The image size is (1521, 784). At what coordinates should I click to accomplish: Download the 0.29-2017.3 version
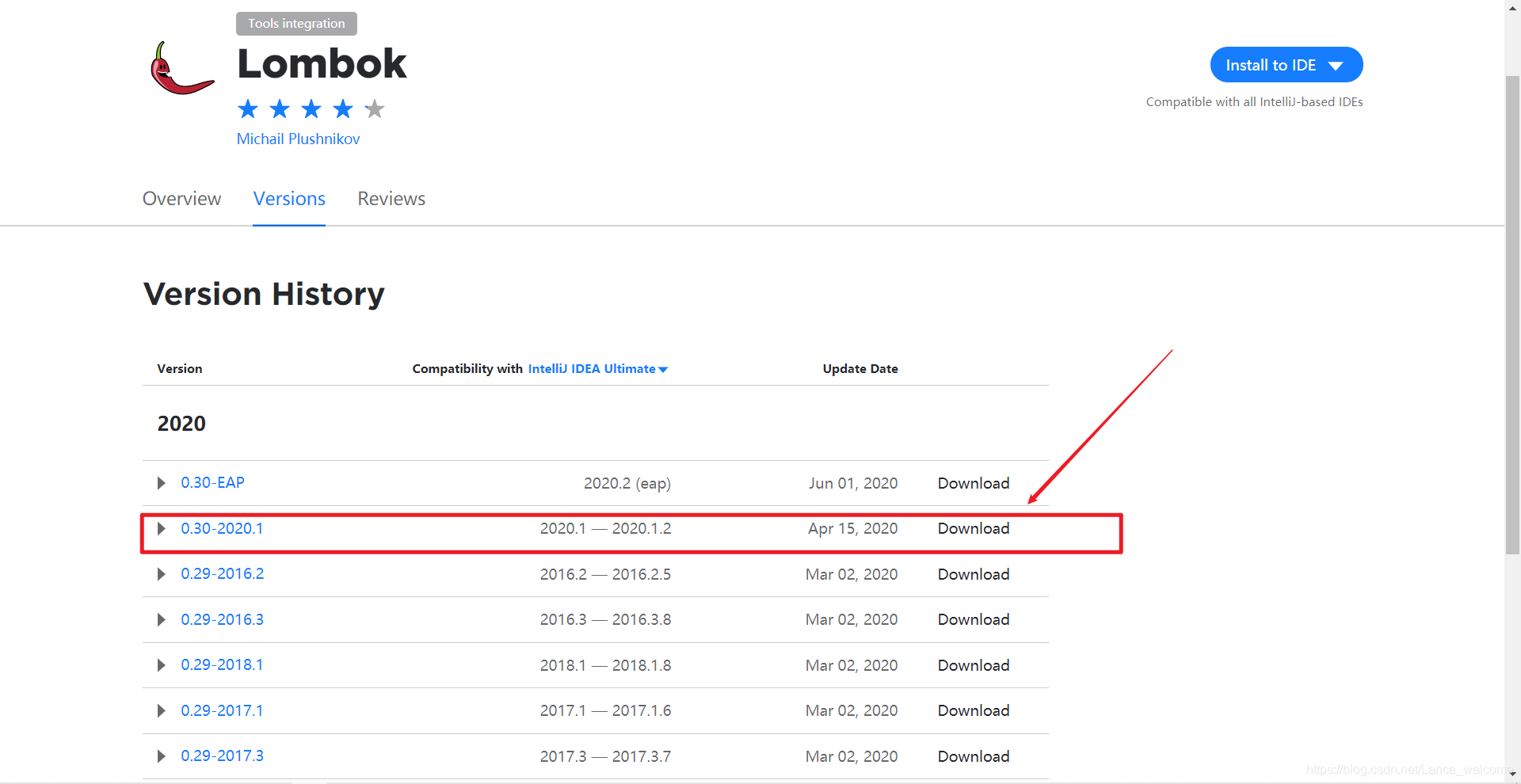[x=974, y=756]
